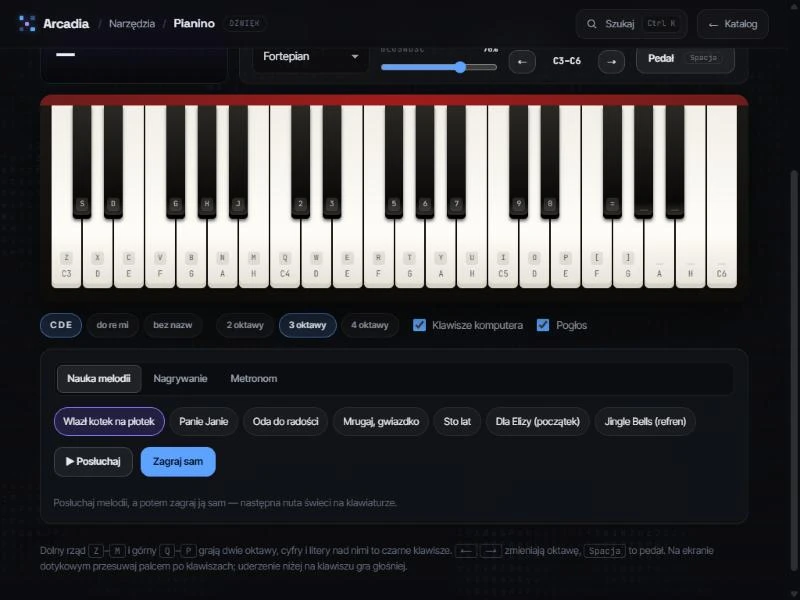This screenshot has width=800, height=600.
Task: Select the bez nazw option
Action: (x=172, y=326)
